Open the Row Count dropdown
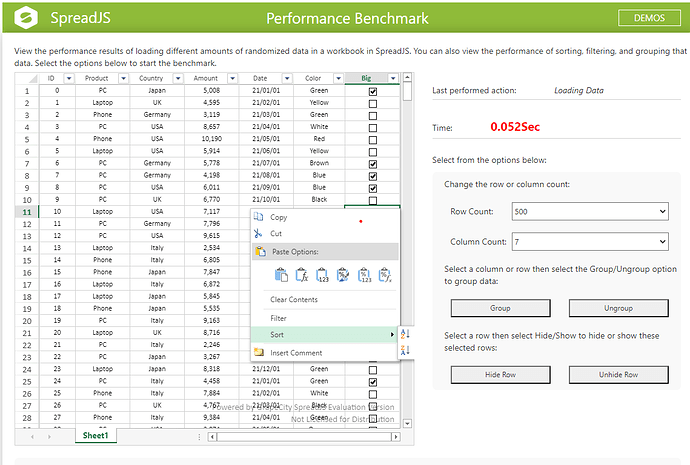The height and width of the screenshot is (465, 690). [x=588, y=211]
